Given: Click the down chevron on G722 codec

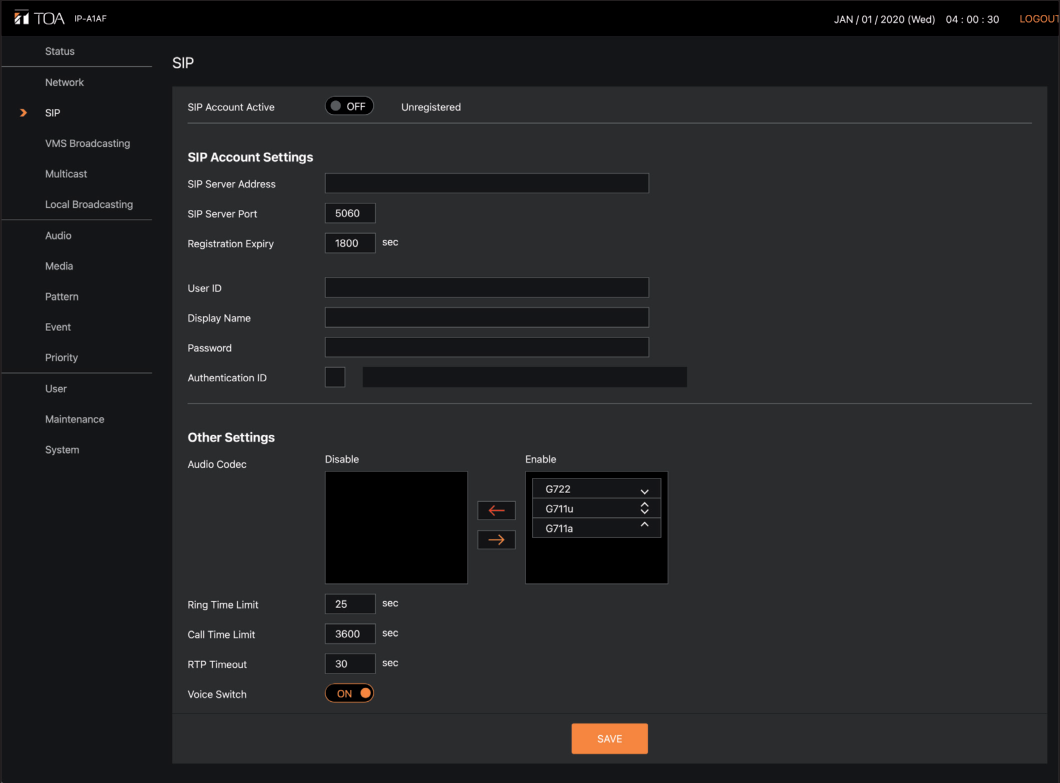Looking at the screenshot, I should pyautogui.click(x=644, y=490).
